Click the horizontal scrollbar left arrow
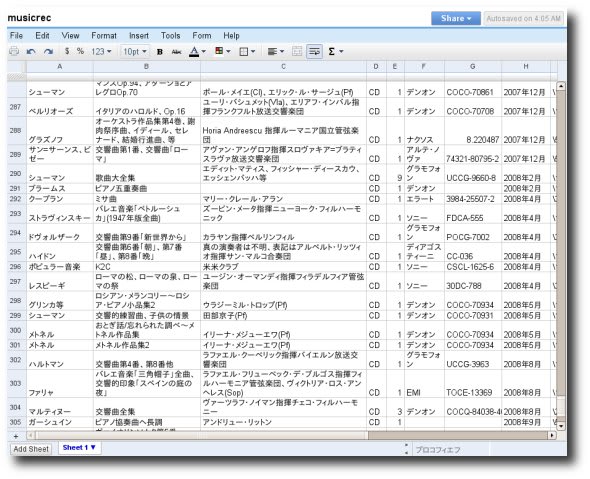The width and height of the screenshot is (590, 479). tap(31, 435)
